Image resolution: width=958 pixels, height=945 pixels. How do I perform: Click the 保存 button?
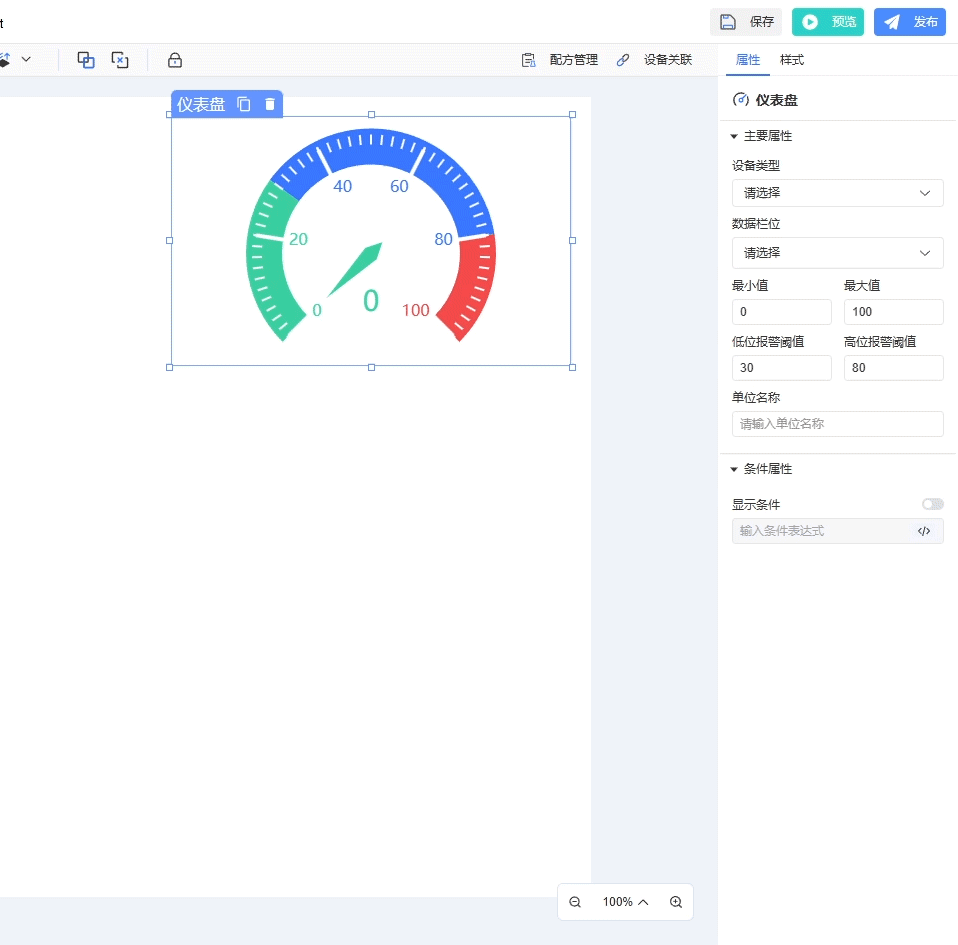coord(746,22)
